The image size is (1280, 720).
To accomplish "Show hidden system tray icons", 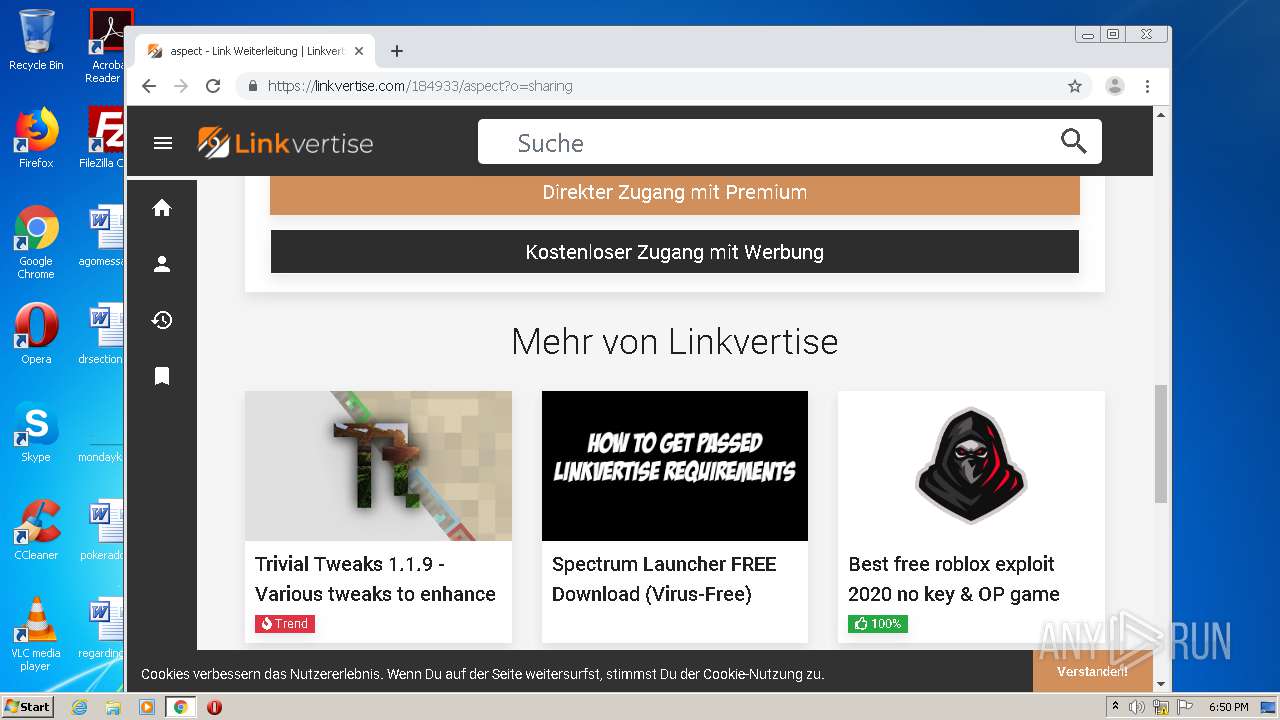I will pyautogui.click(x=1116, y=707).
